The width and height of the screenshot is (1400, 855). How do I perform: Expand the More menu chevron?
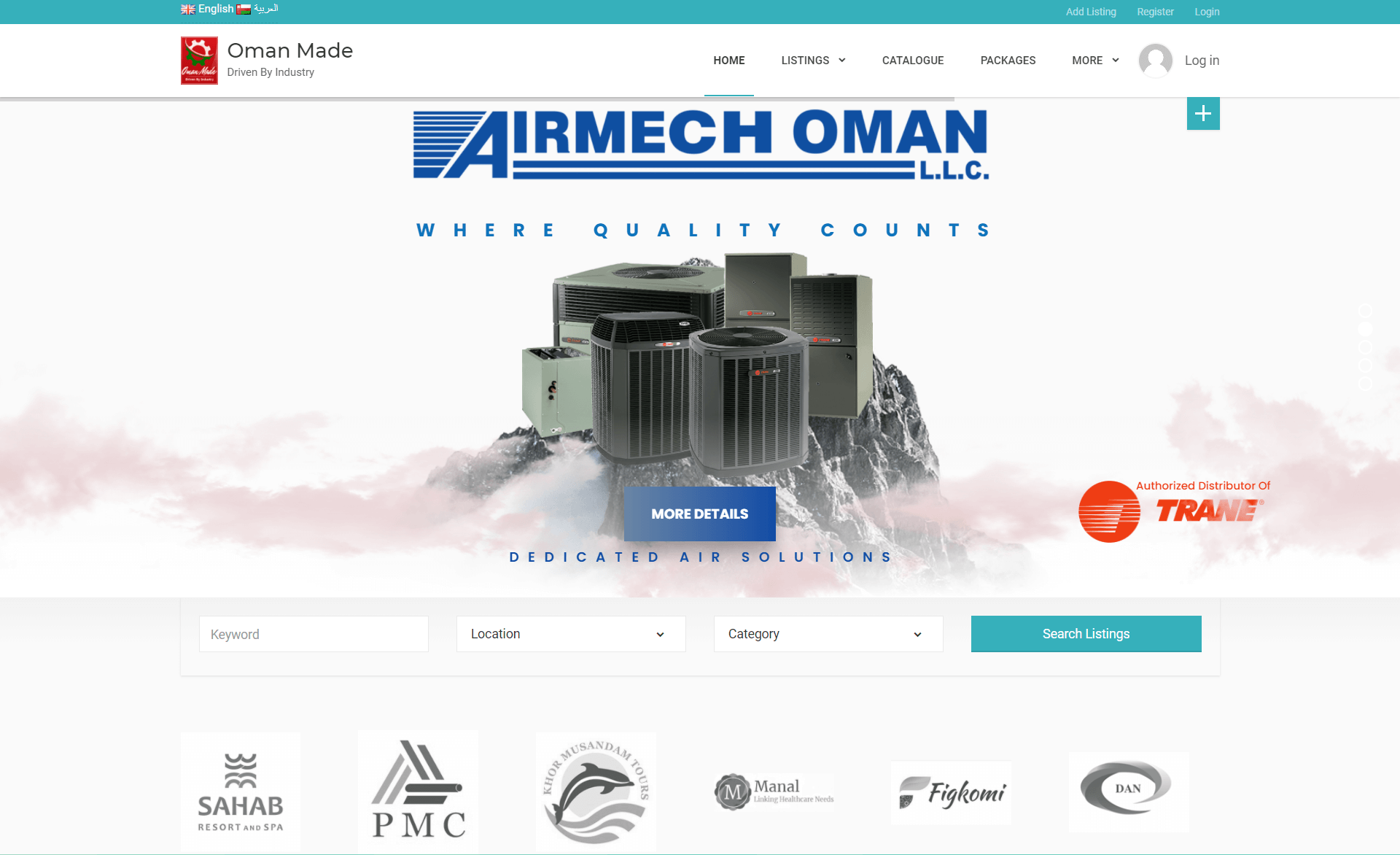1116,61
